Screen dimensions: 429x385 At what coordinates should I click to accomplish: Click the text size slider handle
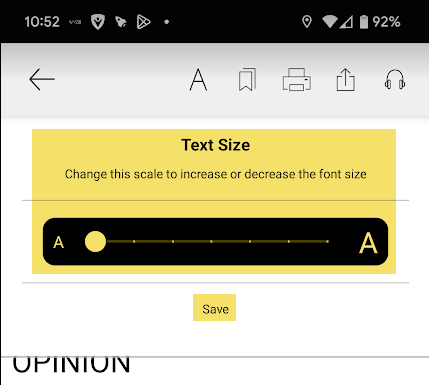pyautogui.click(x=95, y=241)
